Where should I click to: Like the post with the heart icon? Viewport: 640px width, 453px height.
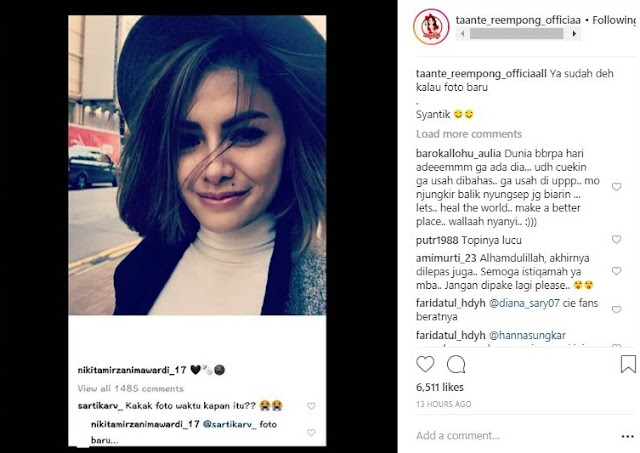[425, 364]
